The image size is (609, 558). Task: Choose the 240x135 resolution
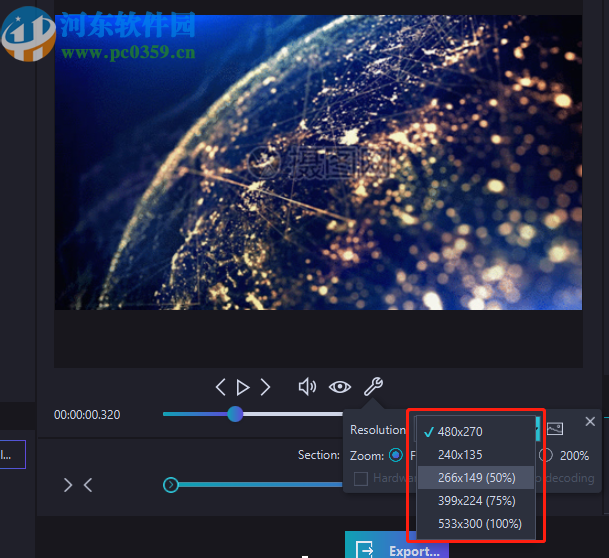coord(476,455)
